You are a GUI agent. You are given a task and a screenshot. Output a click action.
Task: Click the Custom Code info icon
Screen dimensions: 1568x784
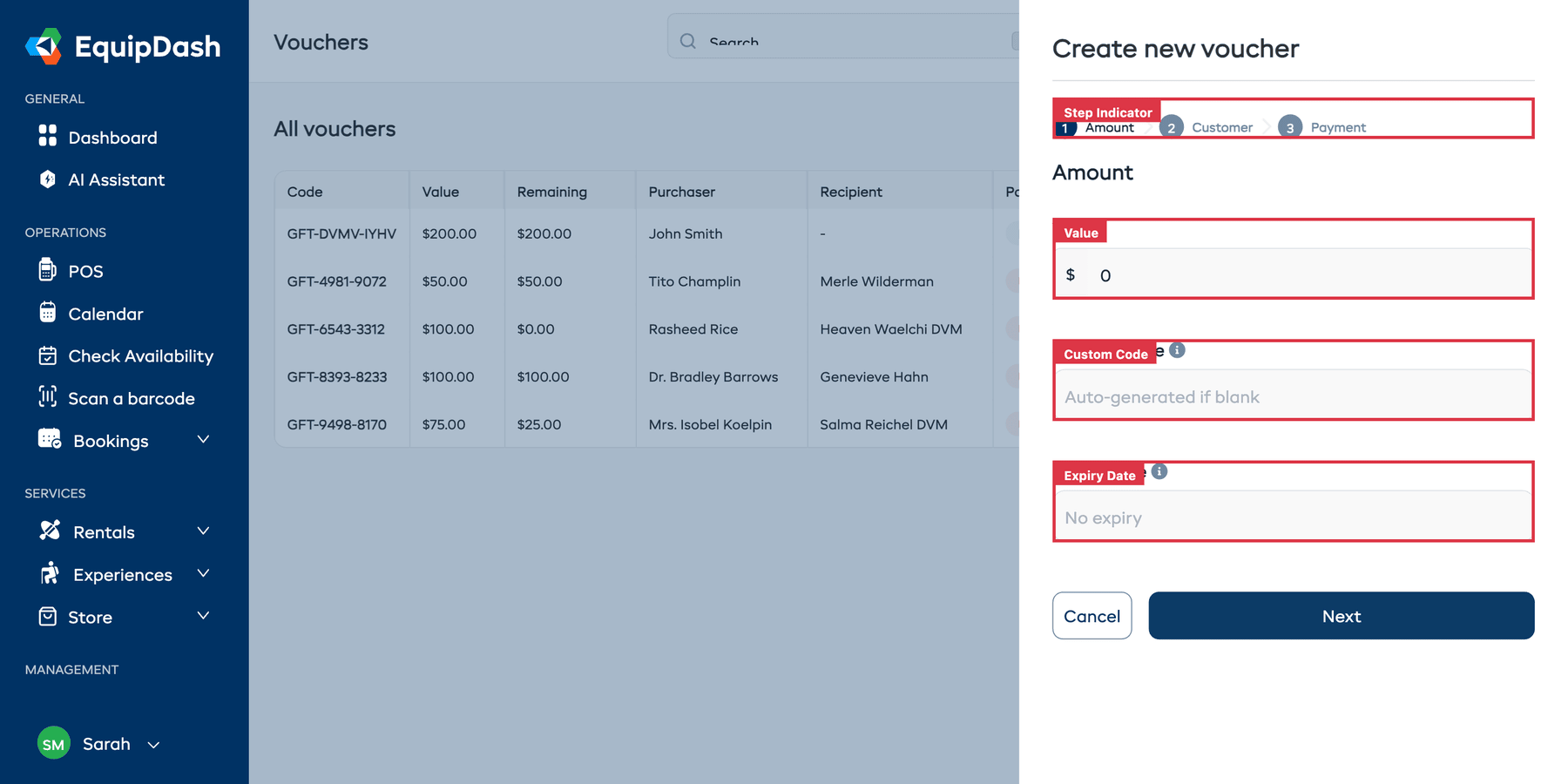pos(1177,350)
